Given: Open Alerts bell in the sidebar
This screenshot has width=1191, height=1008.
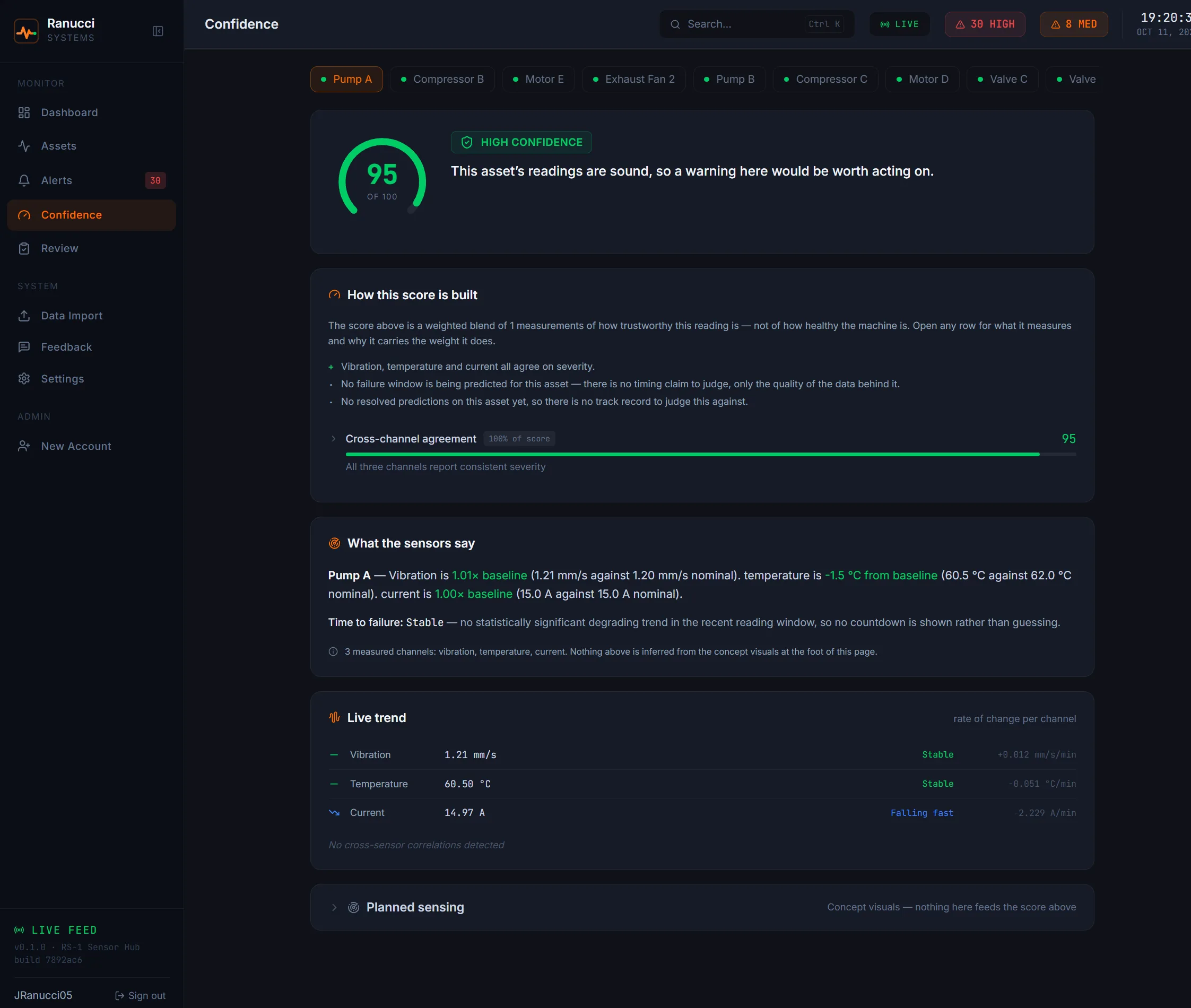Looking at the screenshot, I should 91,180.
